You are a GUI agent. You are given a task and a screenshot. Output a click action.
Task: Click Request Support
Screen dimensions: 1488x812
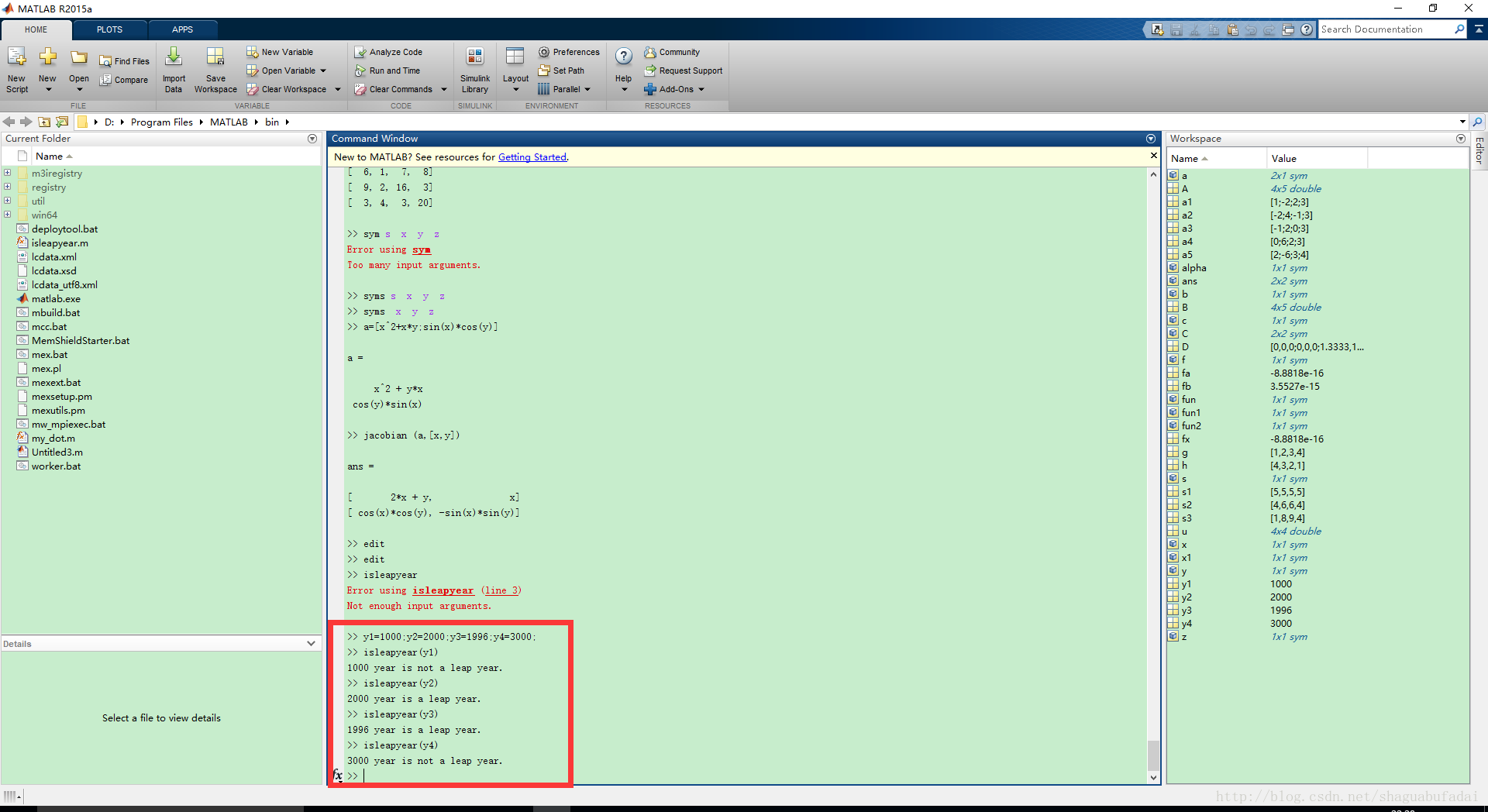coord(684,71)
